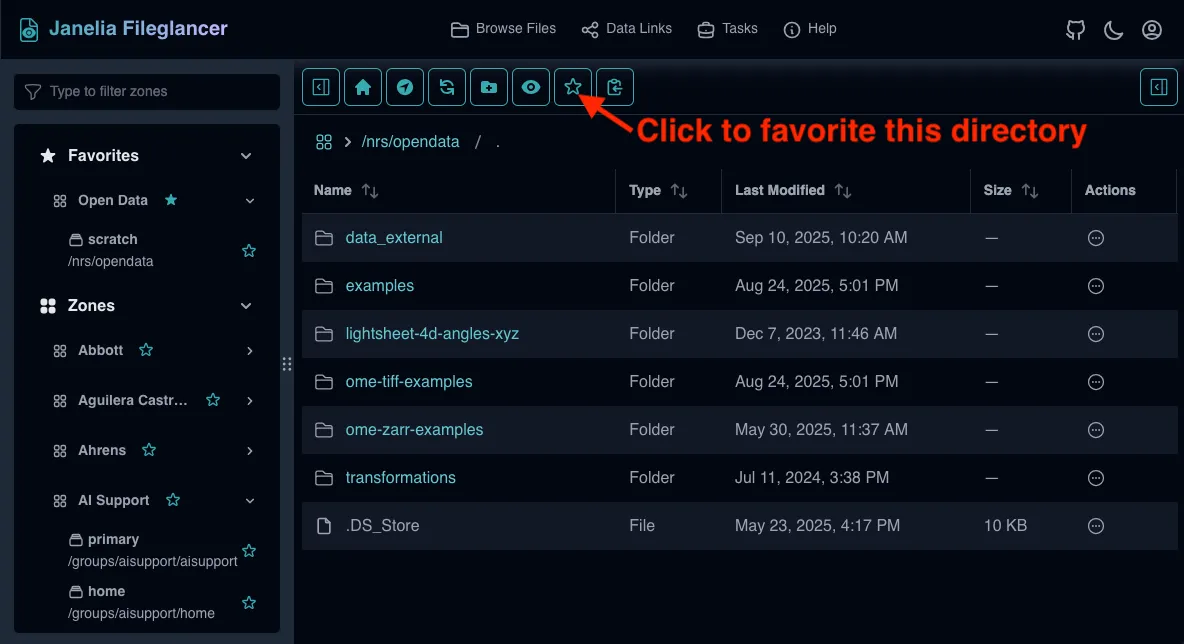This screenshot has width=1184, height=644.
Task: Collapse the Favorites section
Action: click(246, 156)
